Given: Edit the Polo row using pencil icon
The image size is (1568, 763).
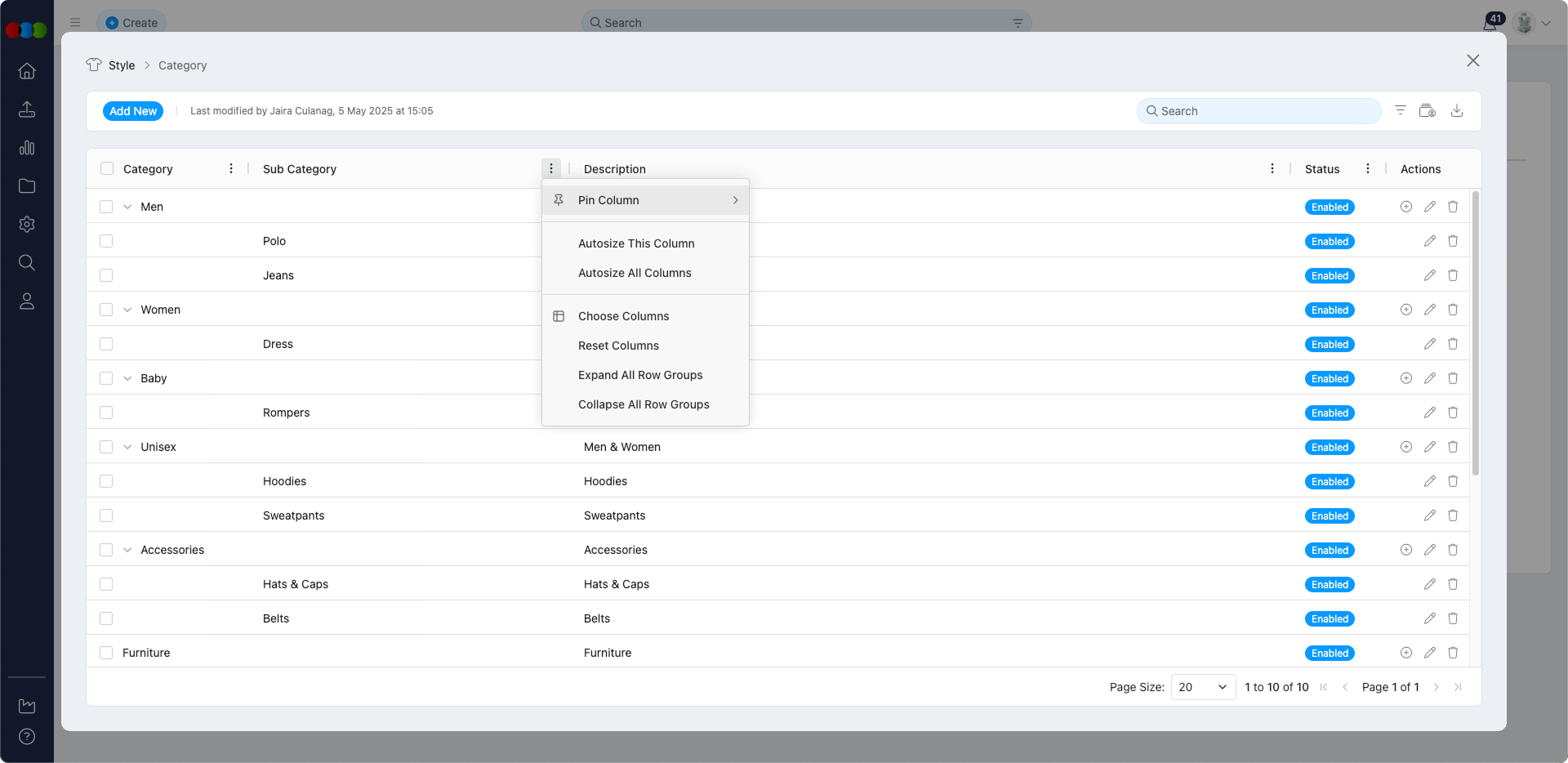Looking at the screenshot, I should coord(1430,241).
